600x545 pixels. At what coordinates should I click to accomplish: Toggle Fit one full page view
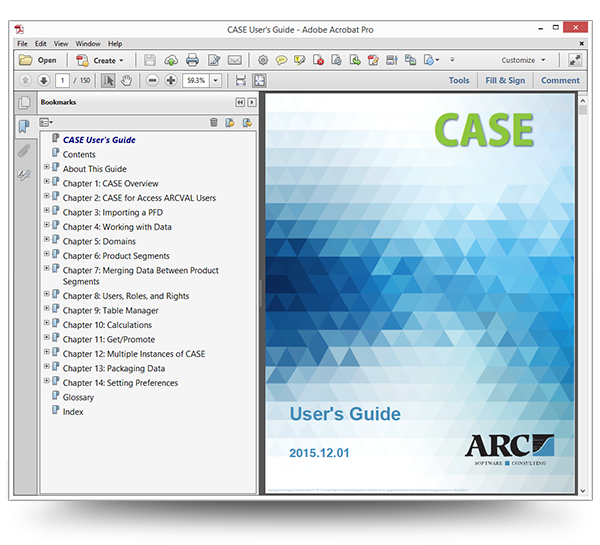(x=259, y=80)
